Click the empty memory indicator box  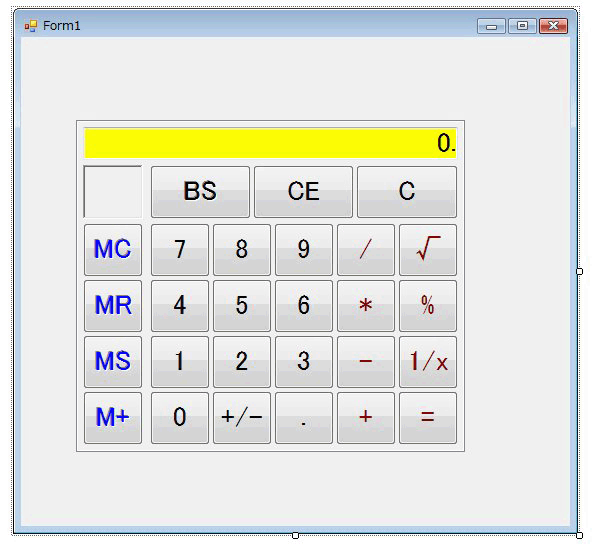point(113,192)
